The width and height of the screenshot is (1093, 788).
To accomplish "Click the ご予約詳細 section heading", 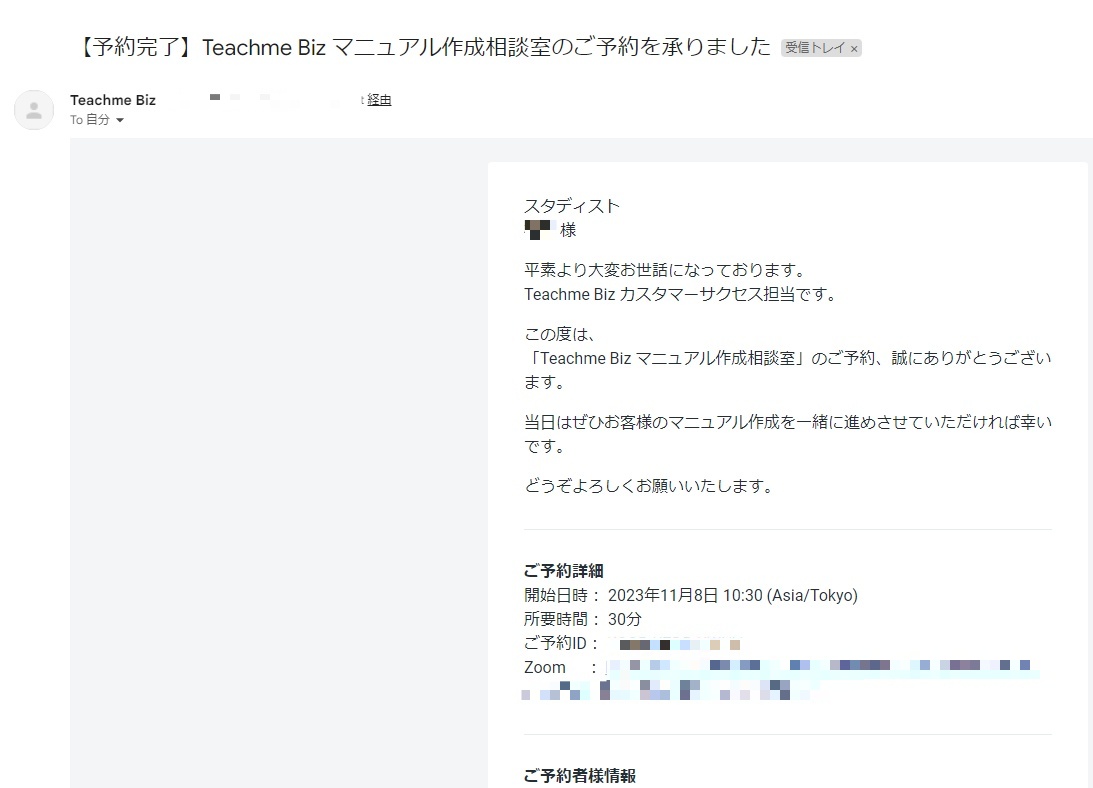I will [563, 571].
